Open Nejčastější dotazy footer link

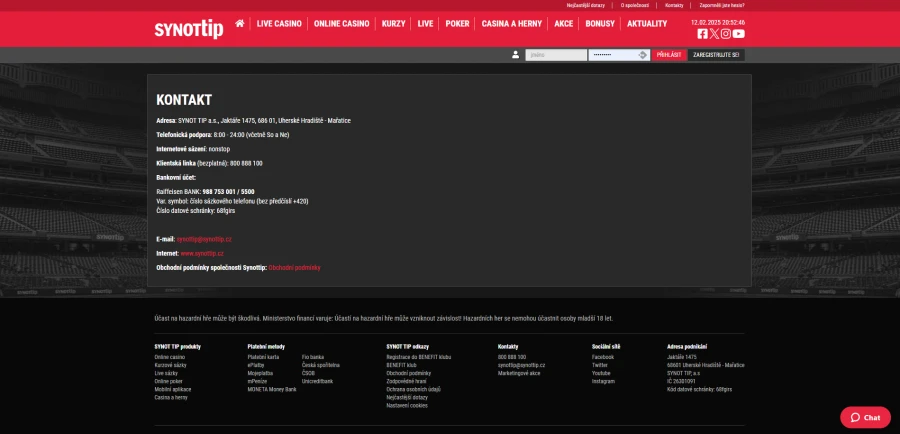pyautogui.click(x=407, y=397)
